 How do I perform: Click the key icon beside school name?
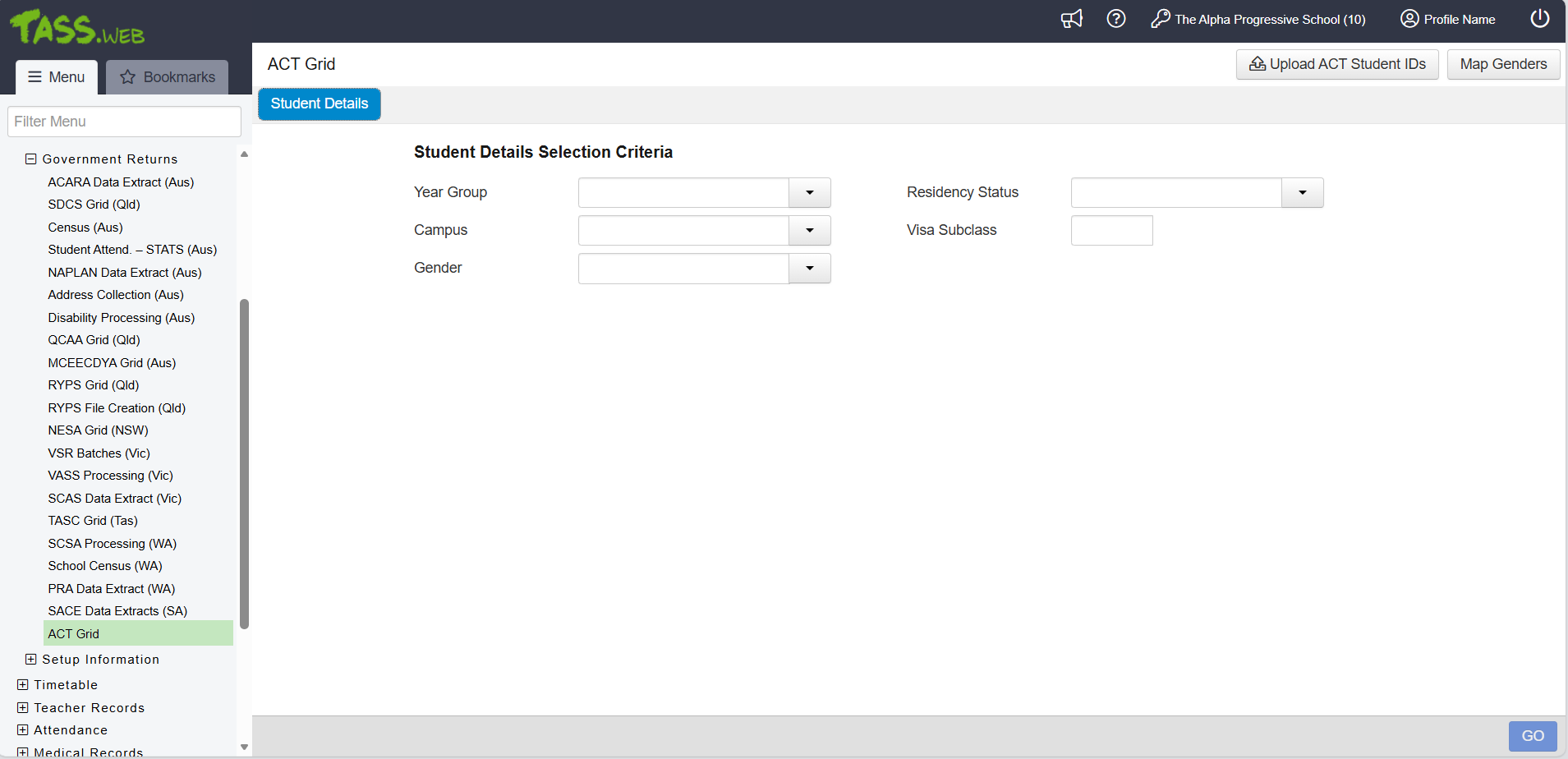(x=1160, y=19)
